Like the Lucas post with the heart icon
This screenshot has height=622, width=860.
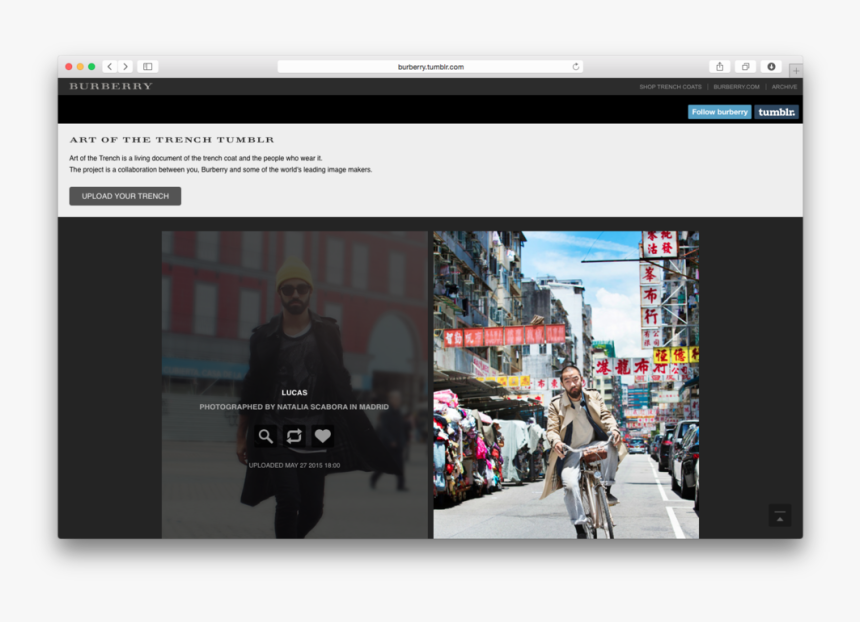322,436
